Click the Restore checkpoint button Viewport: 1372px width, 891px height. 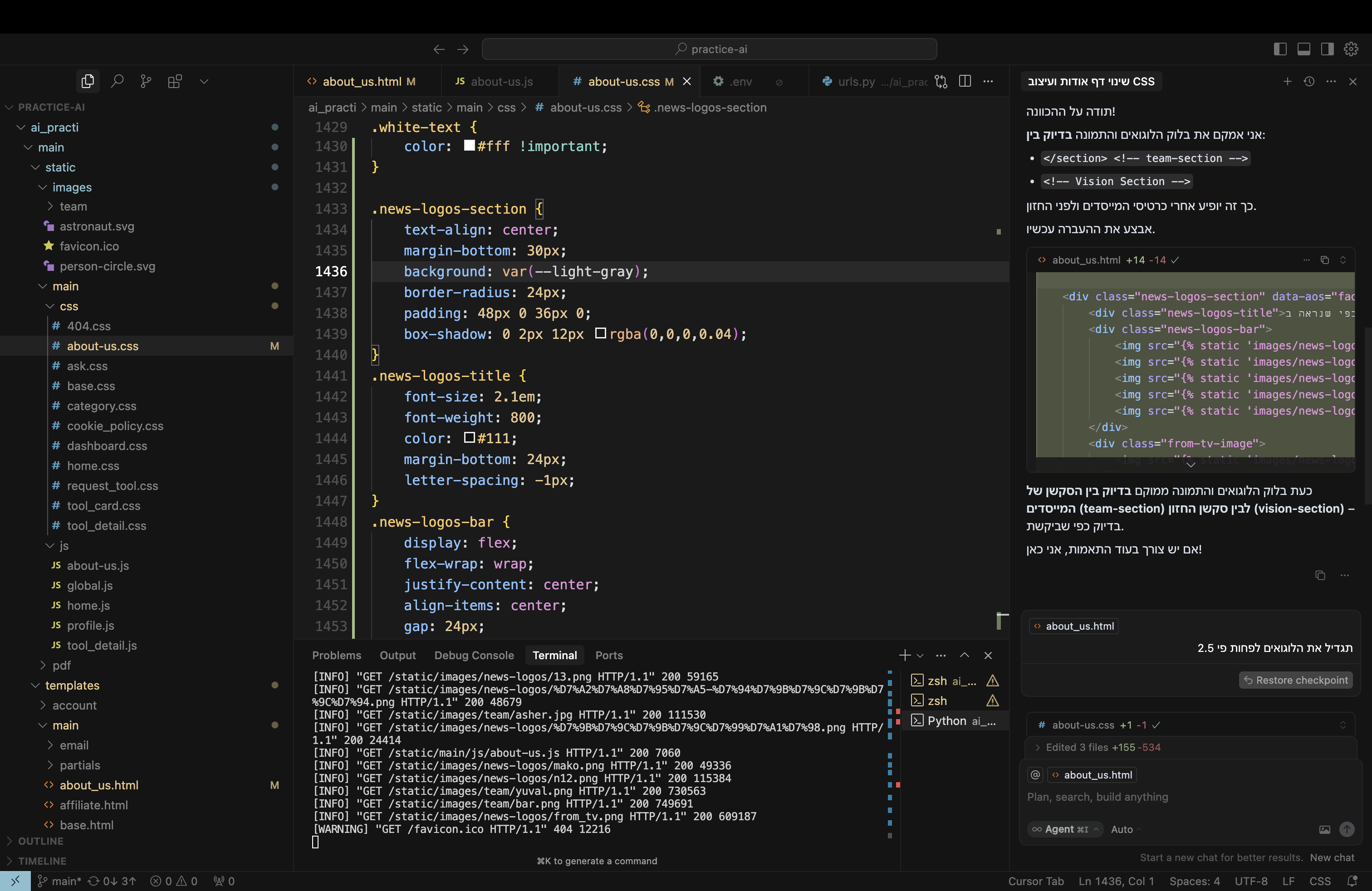(1295, 680)
